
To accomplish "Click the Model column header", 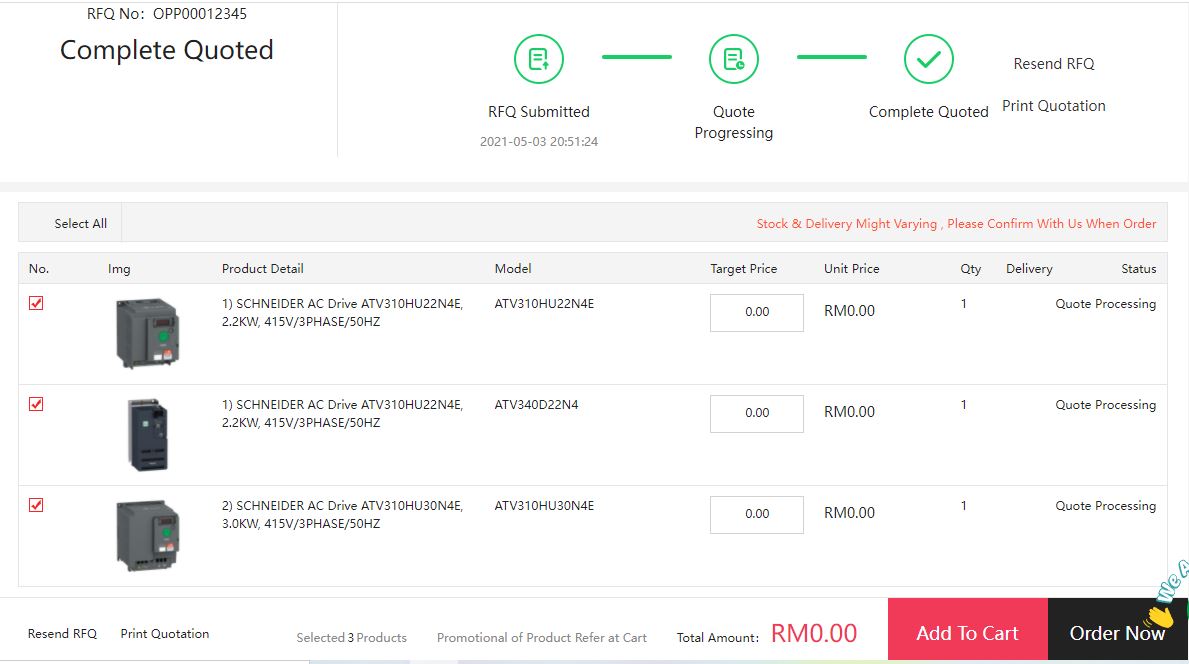I will (x=513, y=268).
